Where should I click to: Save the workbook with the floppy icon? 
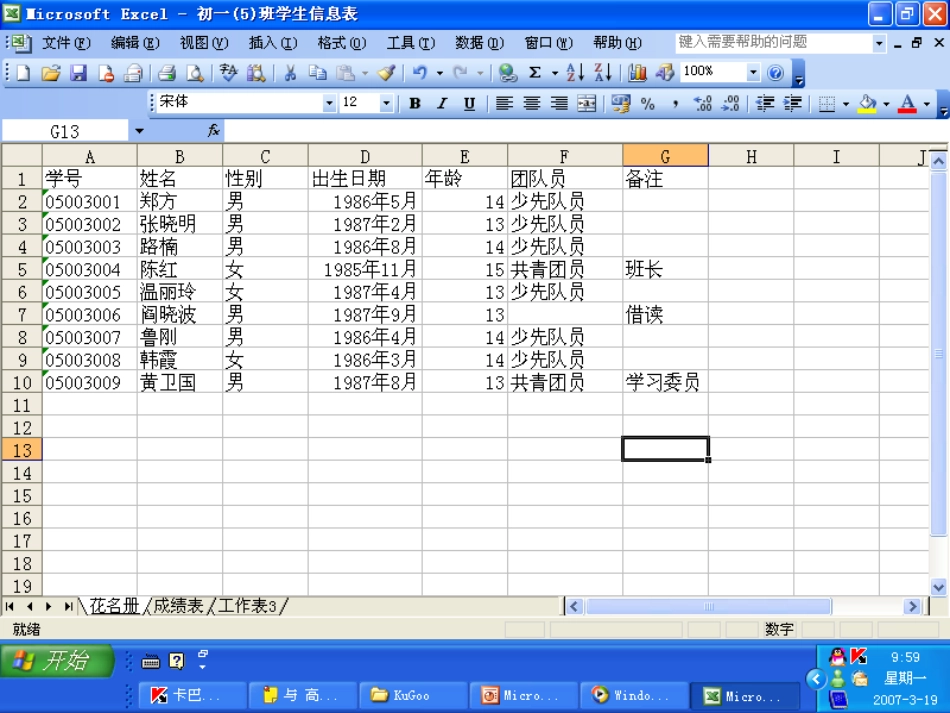click(78, 73)
